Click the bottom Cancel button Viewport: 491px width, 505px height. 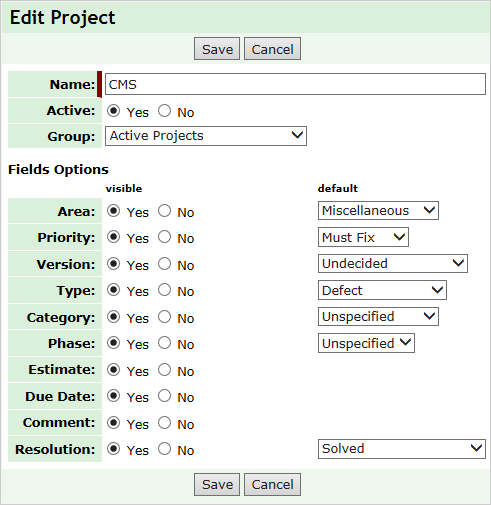click(x=272, y=484)
